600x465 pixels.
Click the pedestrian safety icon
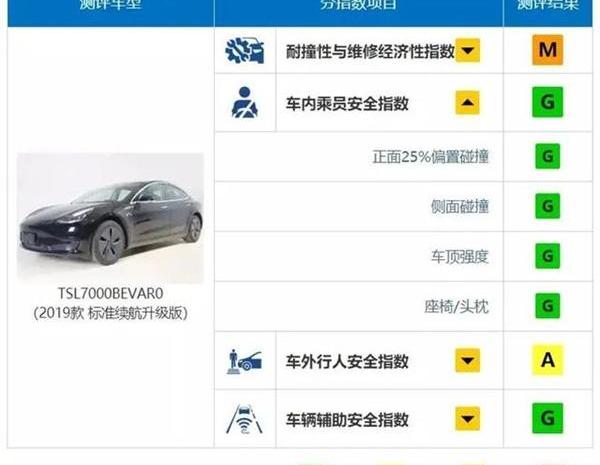(245, 361)
